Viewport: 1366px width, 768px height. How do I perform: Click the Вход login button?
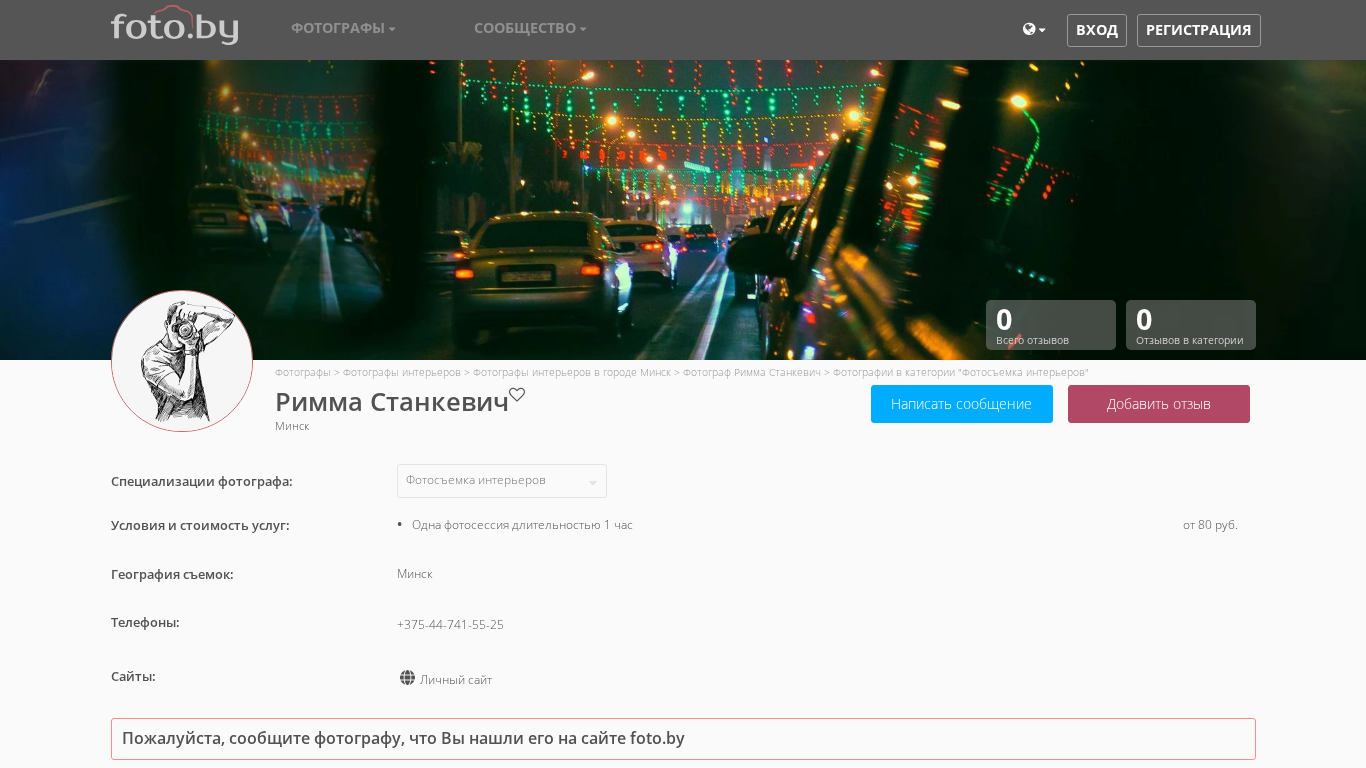pos(1097,30)
